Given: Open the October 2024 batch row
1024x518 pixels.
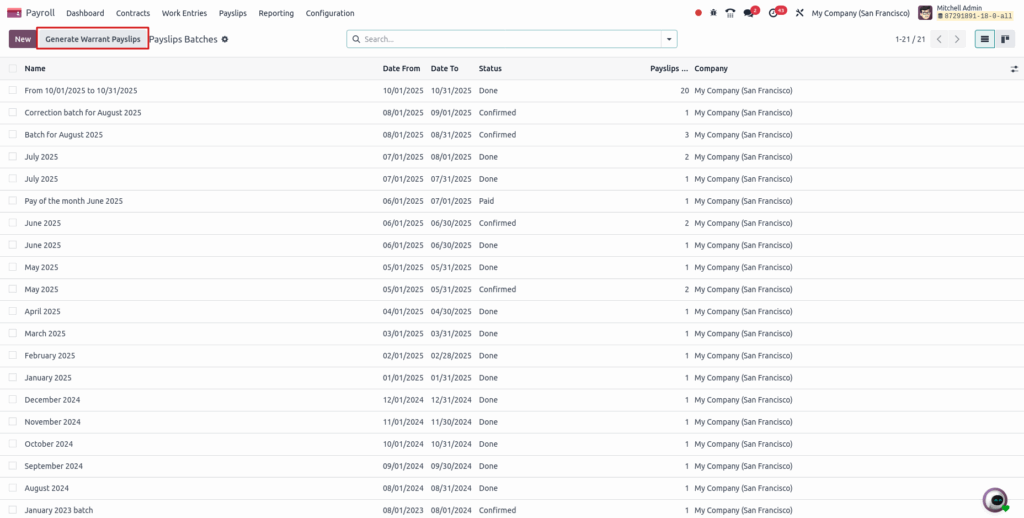Looking at the screenshot, I should tap(512, 444).
